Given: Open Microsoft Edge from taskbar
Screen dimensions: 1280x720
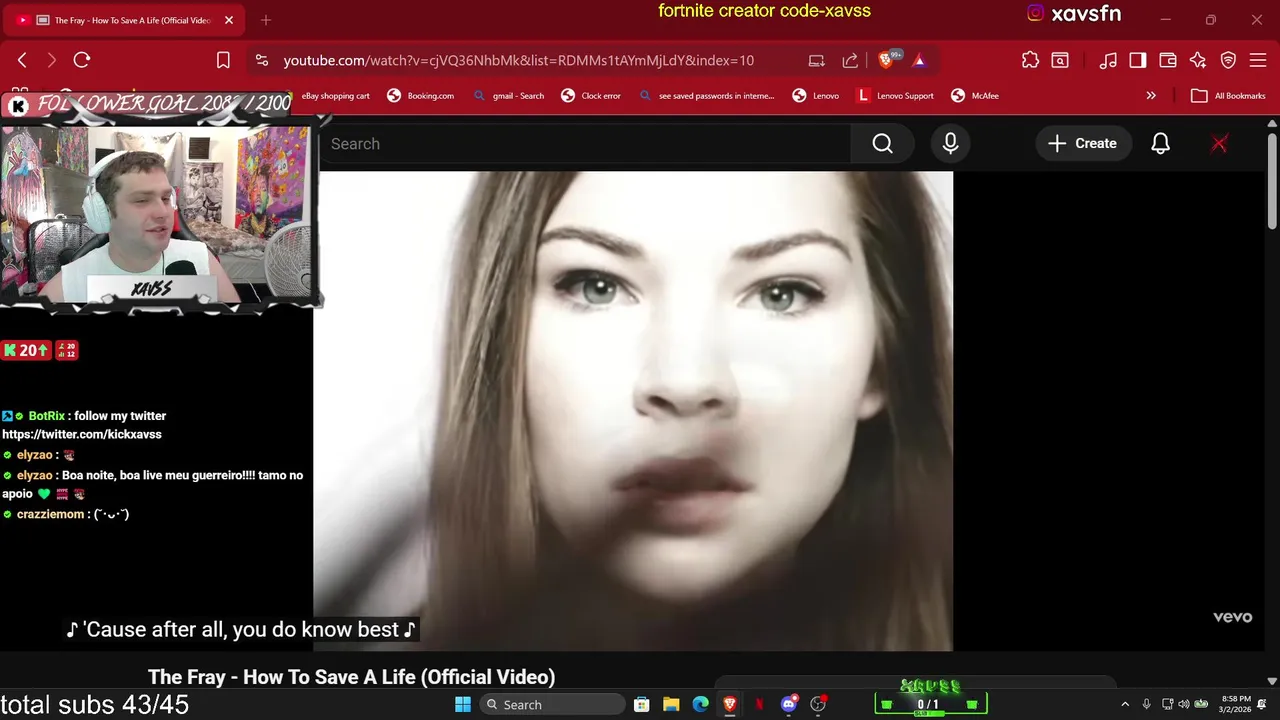Looking at the screenshot, I should pos(701,705).
